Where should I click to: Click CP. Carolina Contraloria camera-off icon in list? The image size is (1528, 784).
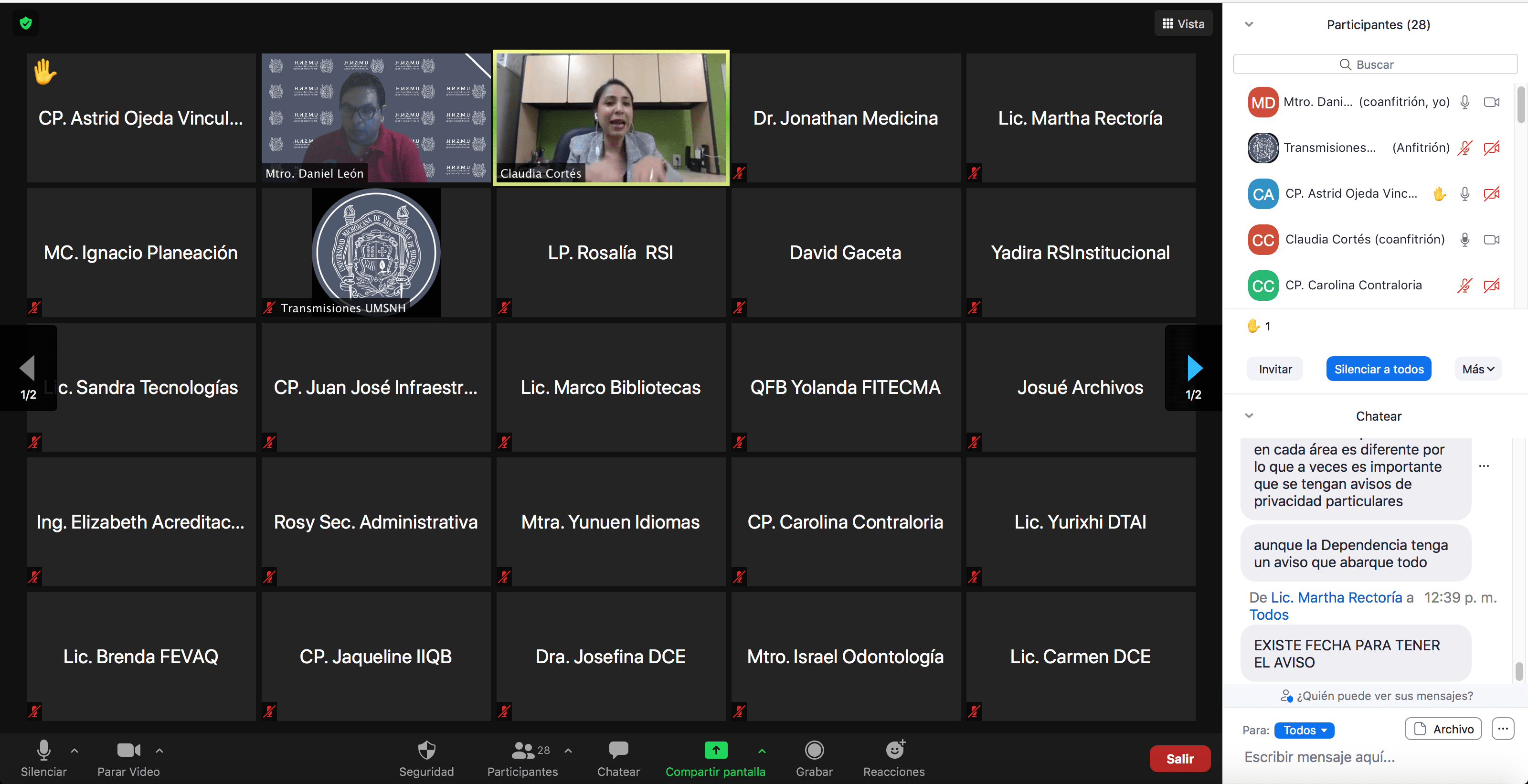pyautogui.click(x=1491, y=285)
